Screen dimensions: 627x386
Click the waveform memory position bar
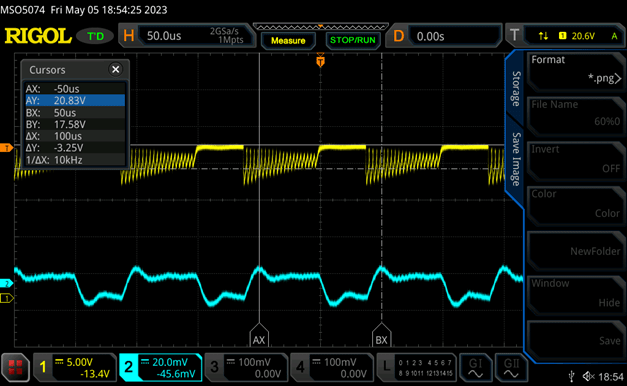pyautogui.click(x=320, y=27)
